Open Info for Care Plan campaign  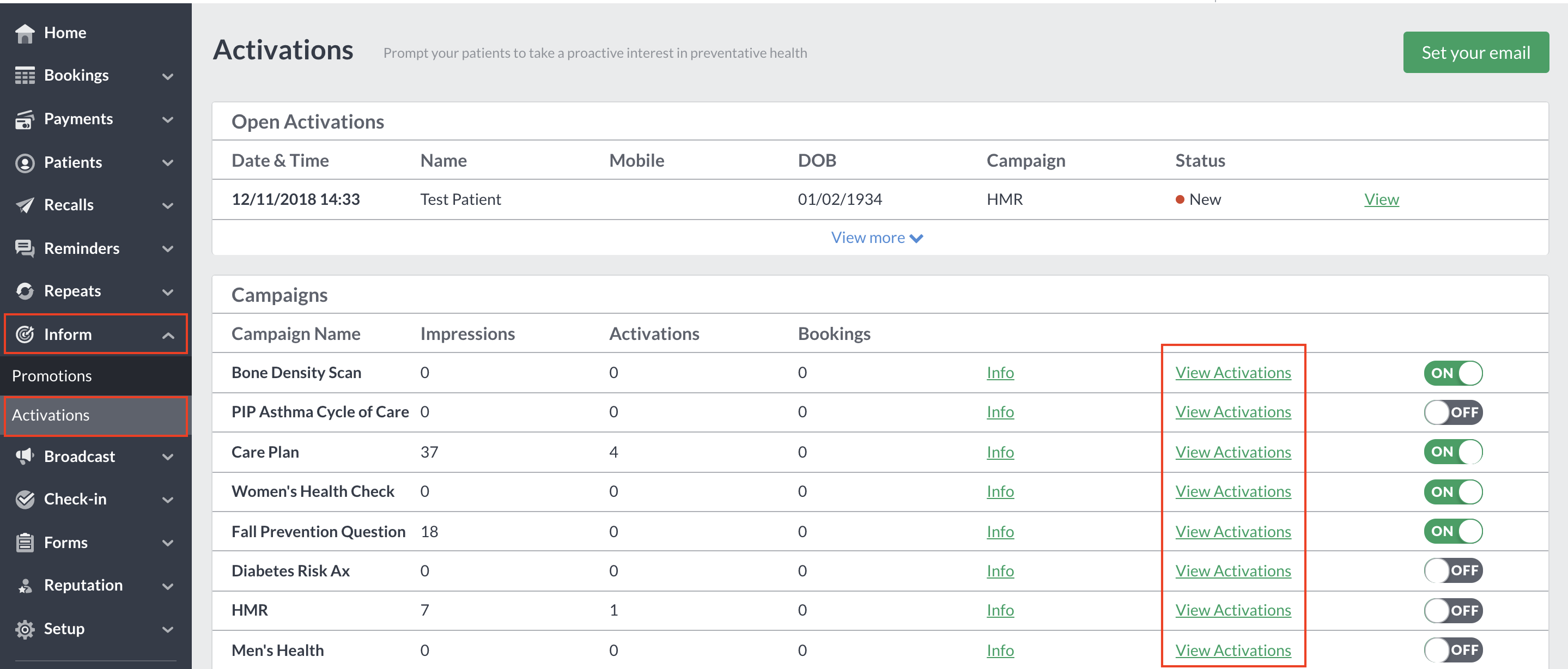1000,452
